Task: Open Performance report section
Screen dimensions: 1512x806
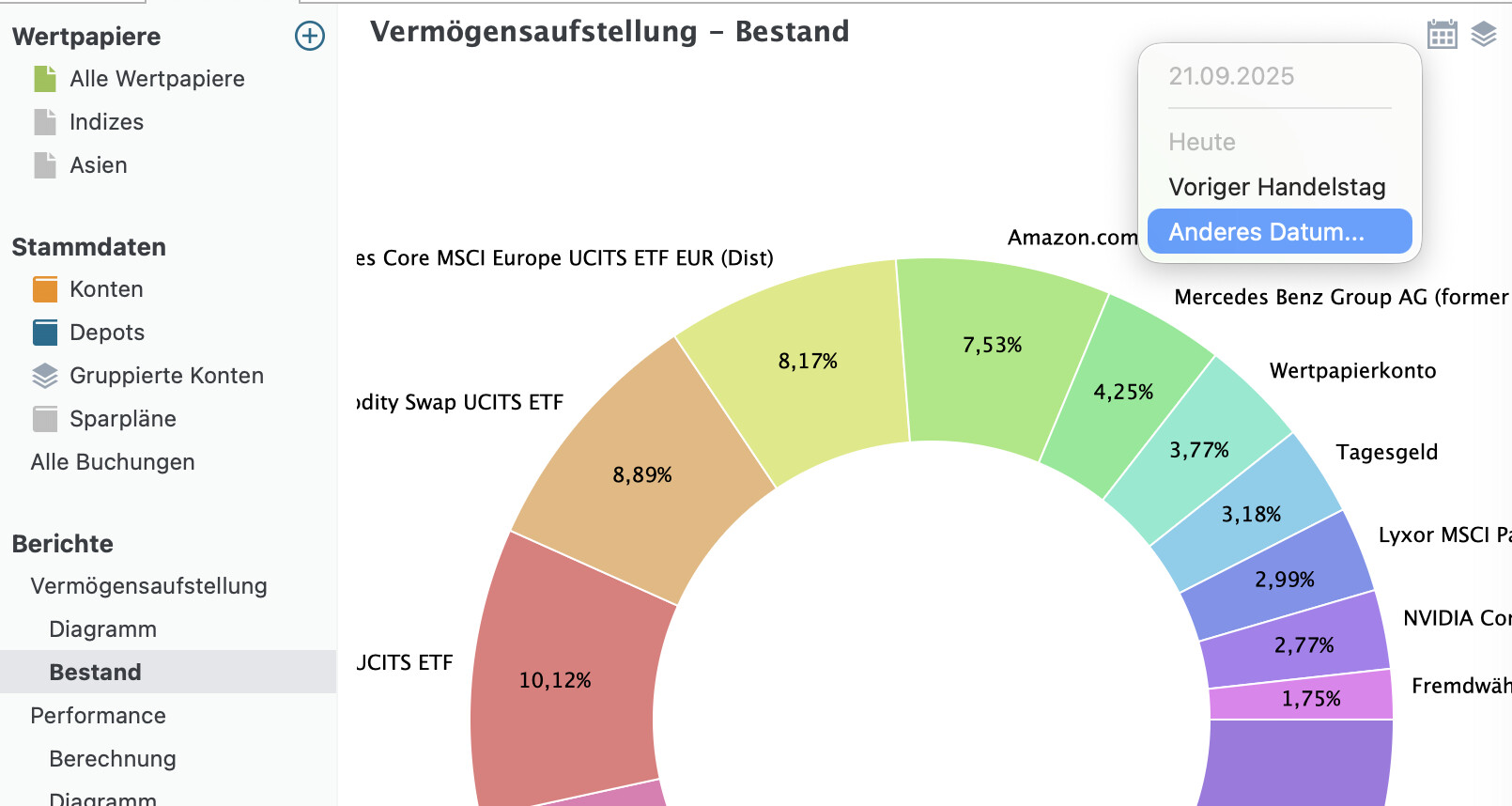Action: (98, 716)
